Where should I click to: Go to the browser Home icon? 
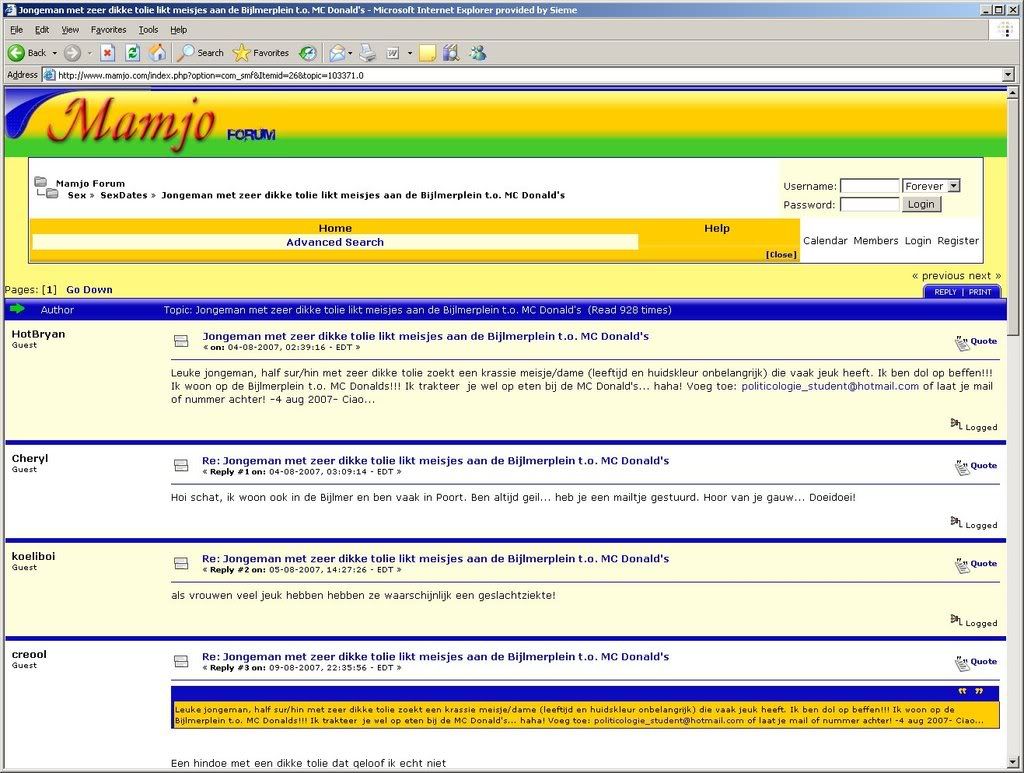[157, 53]
